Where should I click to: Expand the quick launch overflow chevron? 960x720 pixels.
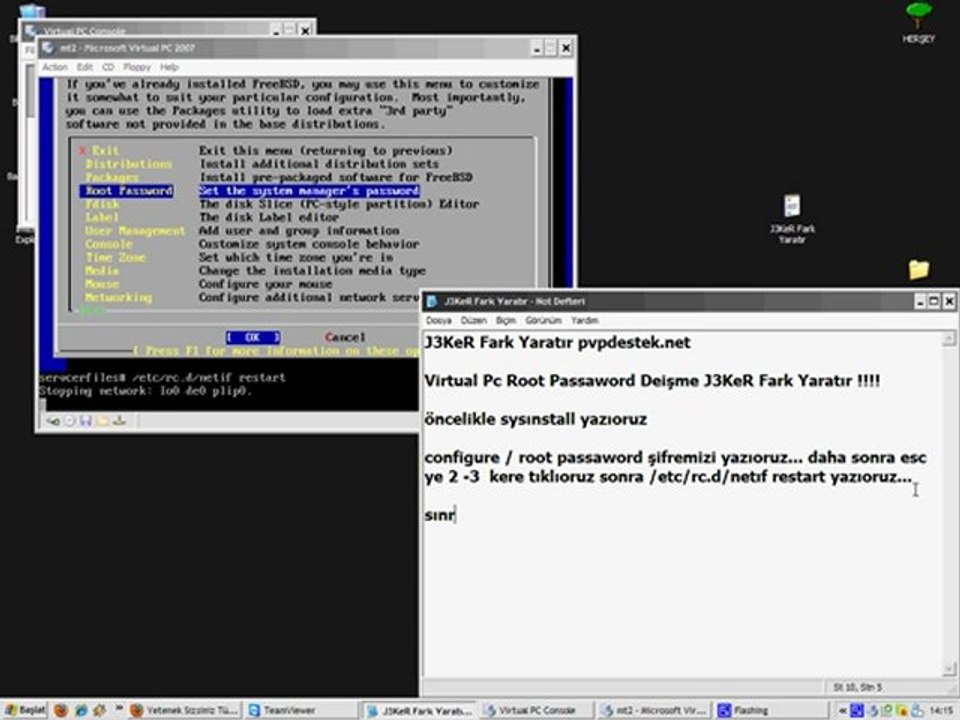click(x=119, y=708)
